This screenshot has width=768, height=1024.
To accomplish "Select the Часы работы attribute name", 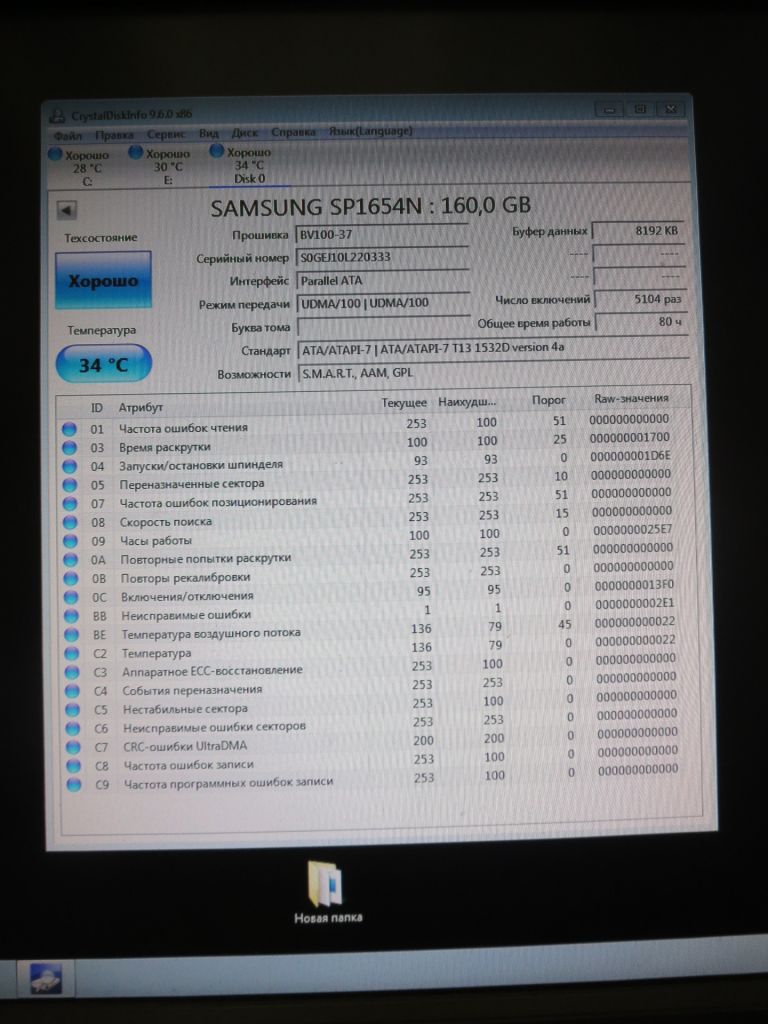I will tap(155, 541).
